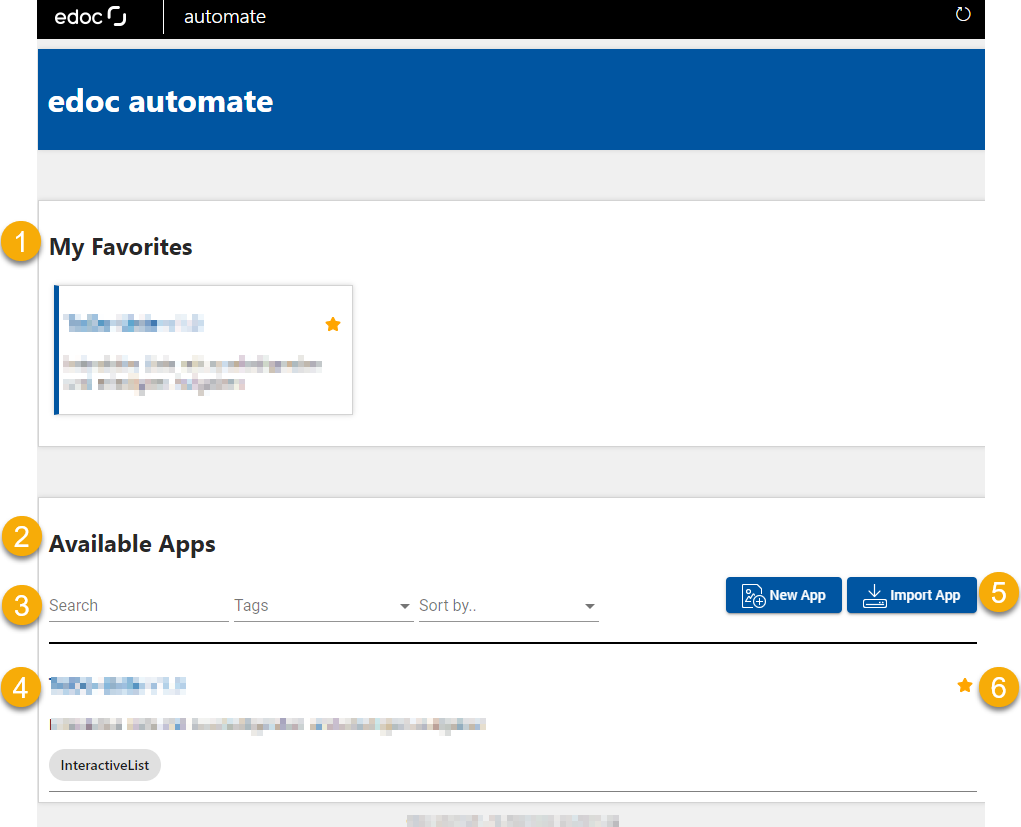Open the Tags dropdown

coord(324,606)
